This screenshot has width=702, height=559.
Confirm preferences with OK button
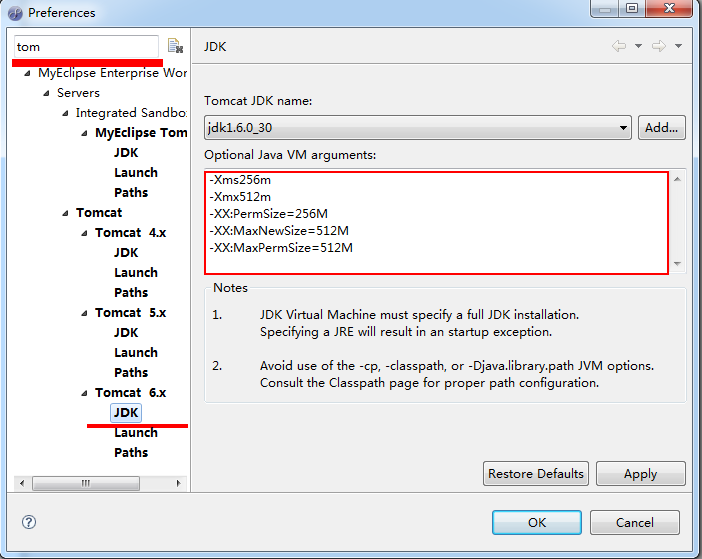pos(536,522)
